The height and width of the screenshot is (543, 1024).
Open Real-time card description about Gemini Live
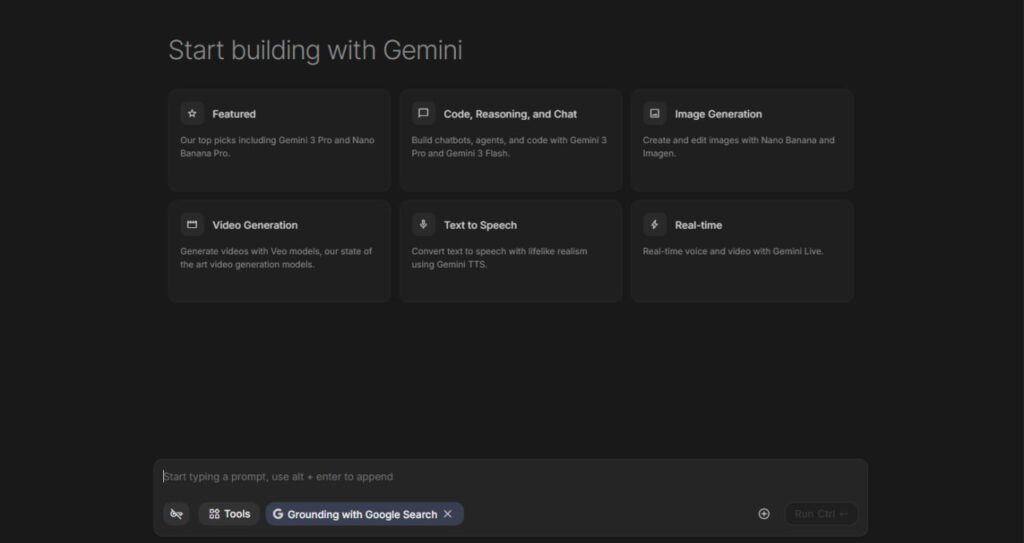[x=732, y=252]
